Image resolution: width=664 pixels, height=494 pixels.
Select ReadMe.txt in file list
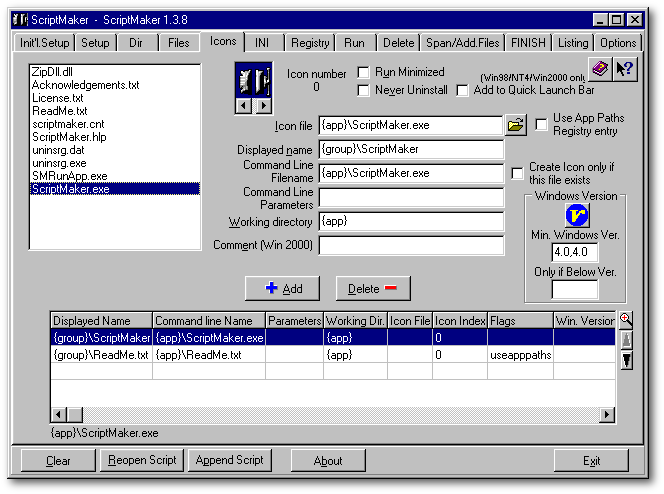115,111
